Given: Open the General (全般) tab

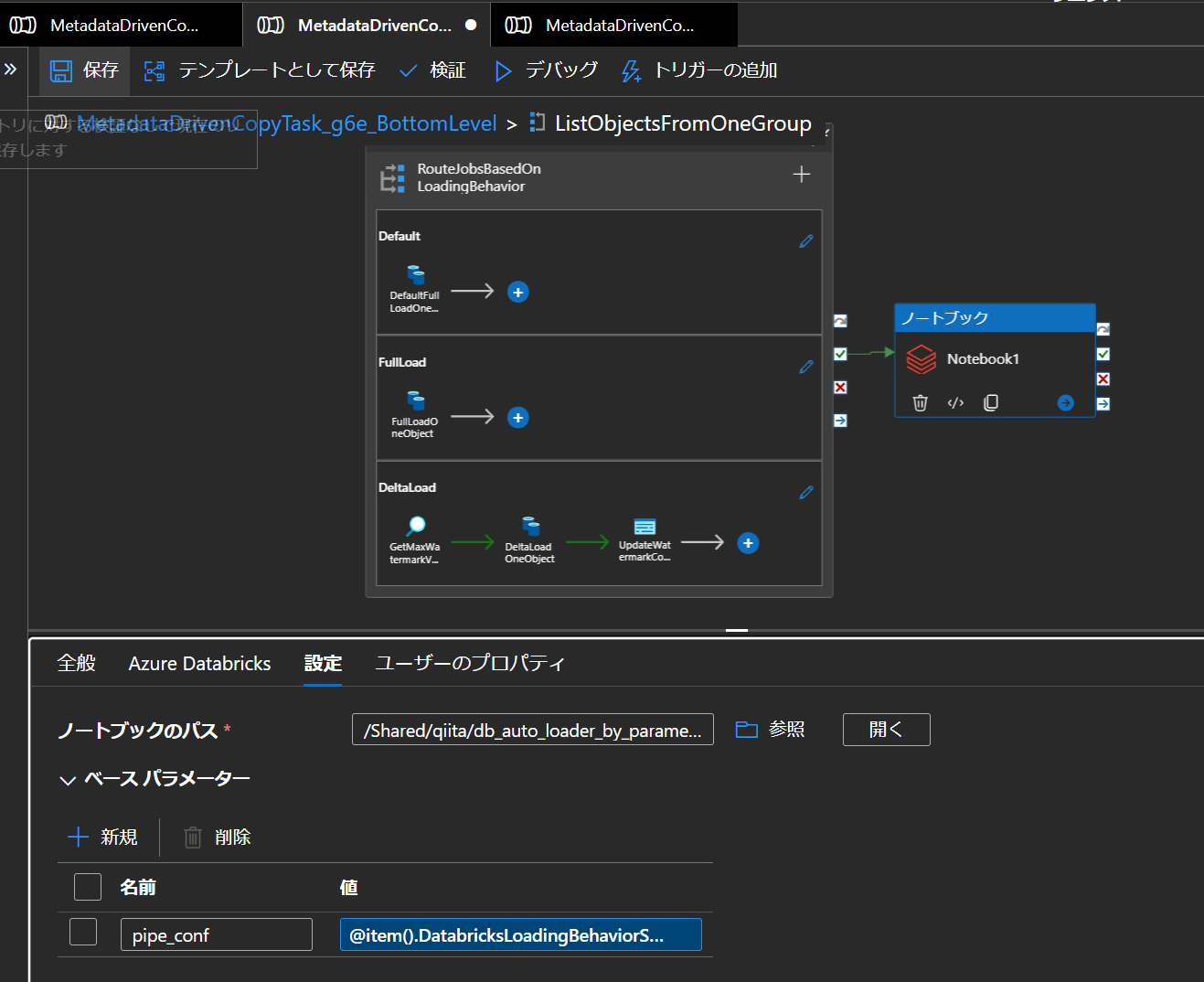Looking at the screenshot, I should (77, 663).
